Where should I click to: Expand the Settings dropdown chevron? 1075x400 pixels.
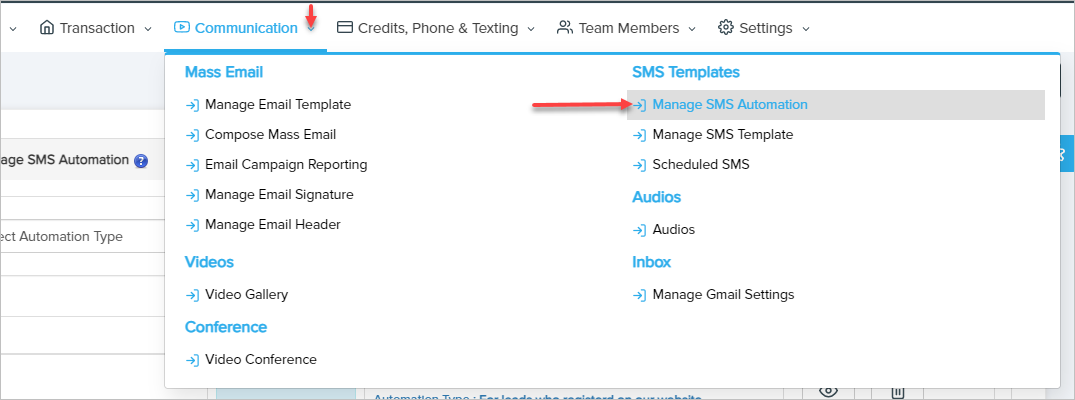click(x=806, y=29)
